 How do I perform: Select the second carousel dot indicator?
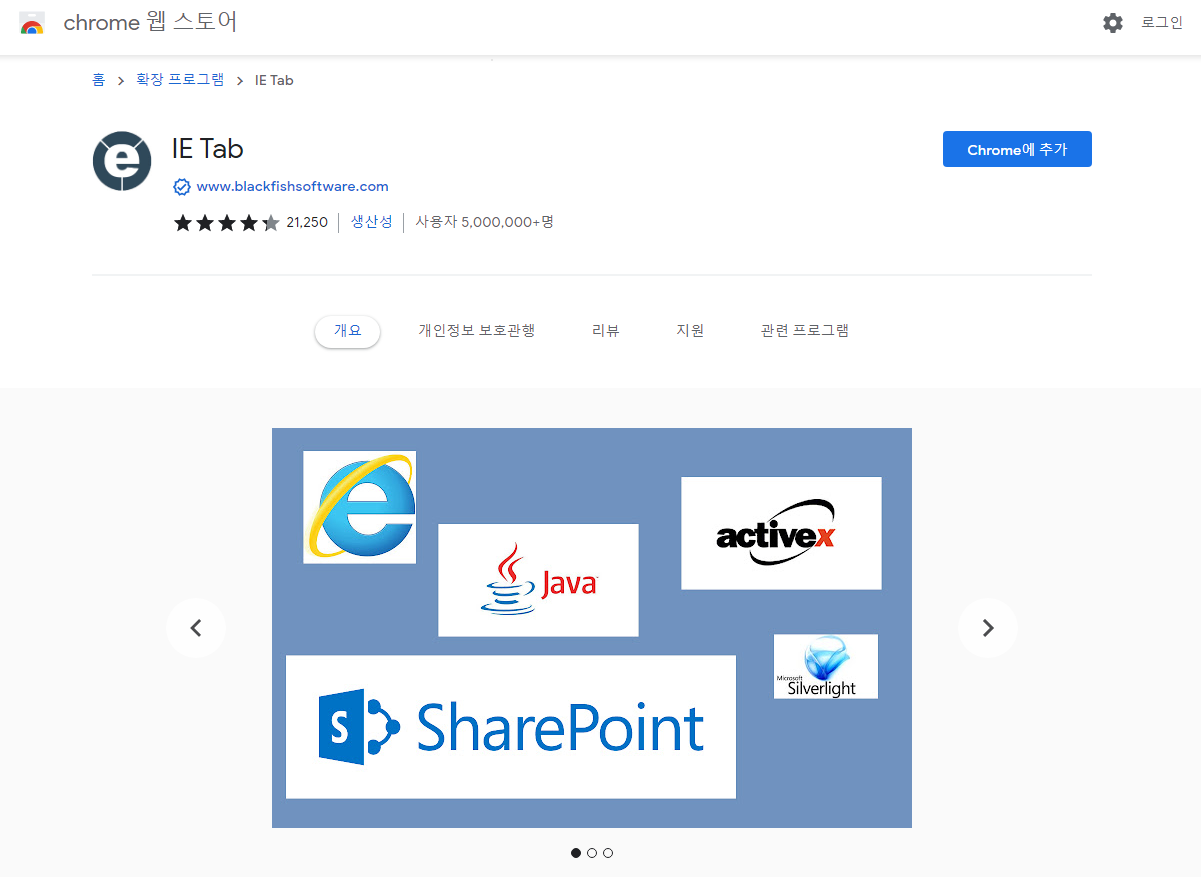click(x=592, y=853)
